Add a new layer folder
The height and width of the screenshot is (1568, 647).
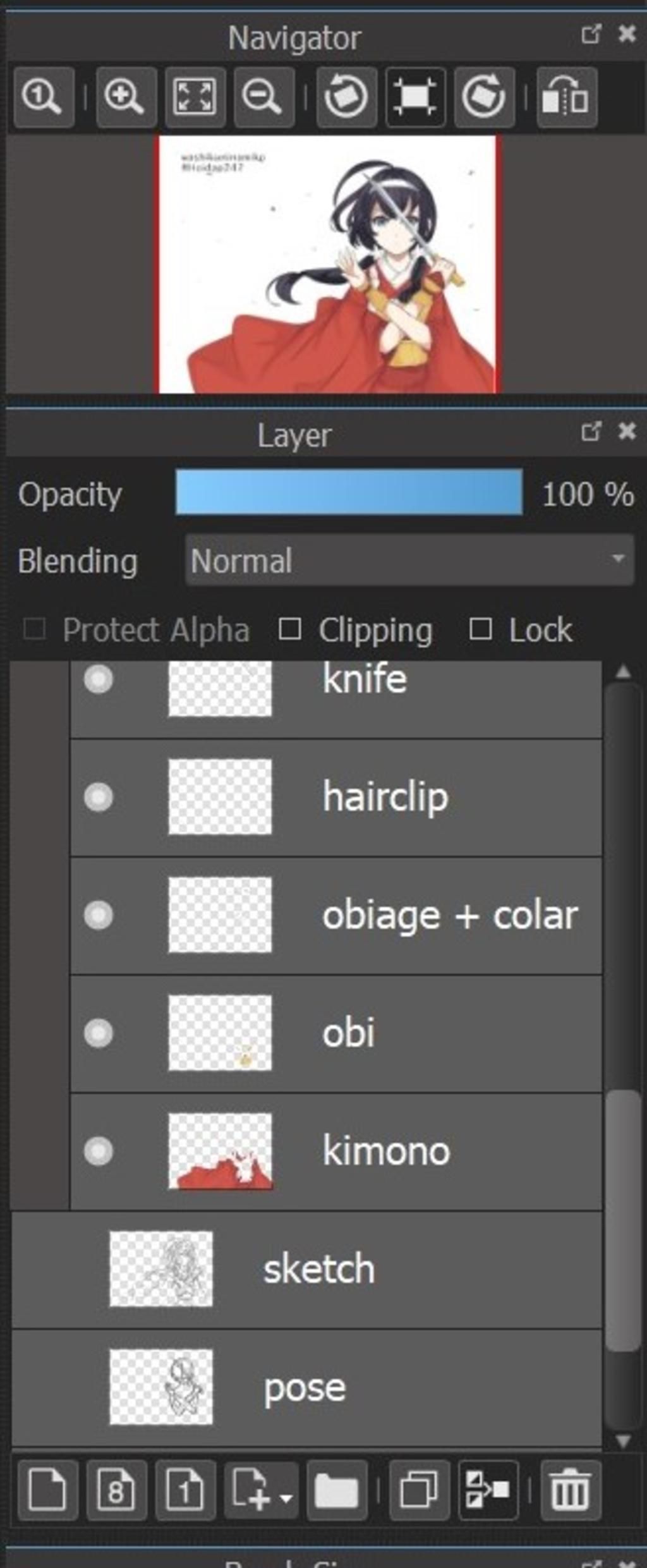337,1490
